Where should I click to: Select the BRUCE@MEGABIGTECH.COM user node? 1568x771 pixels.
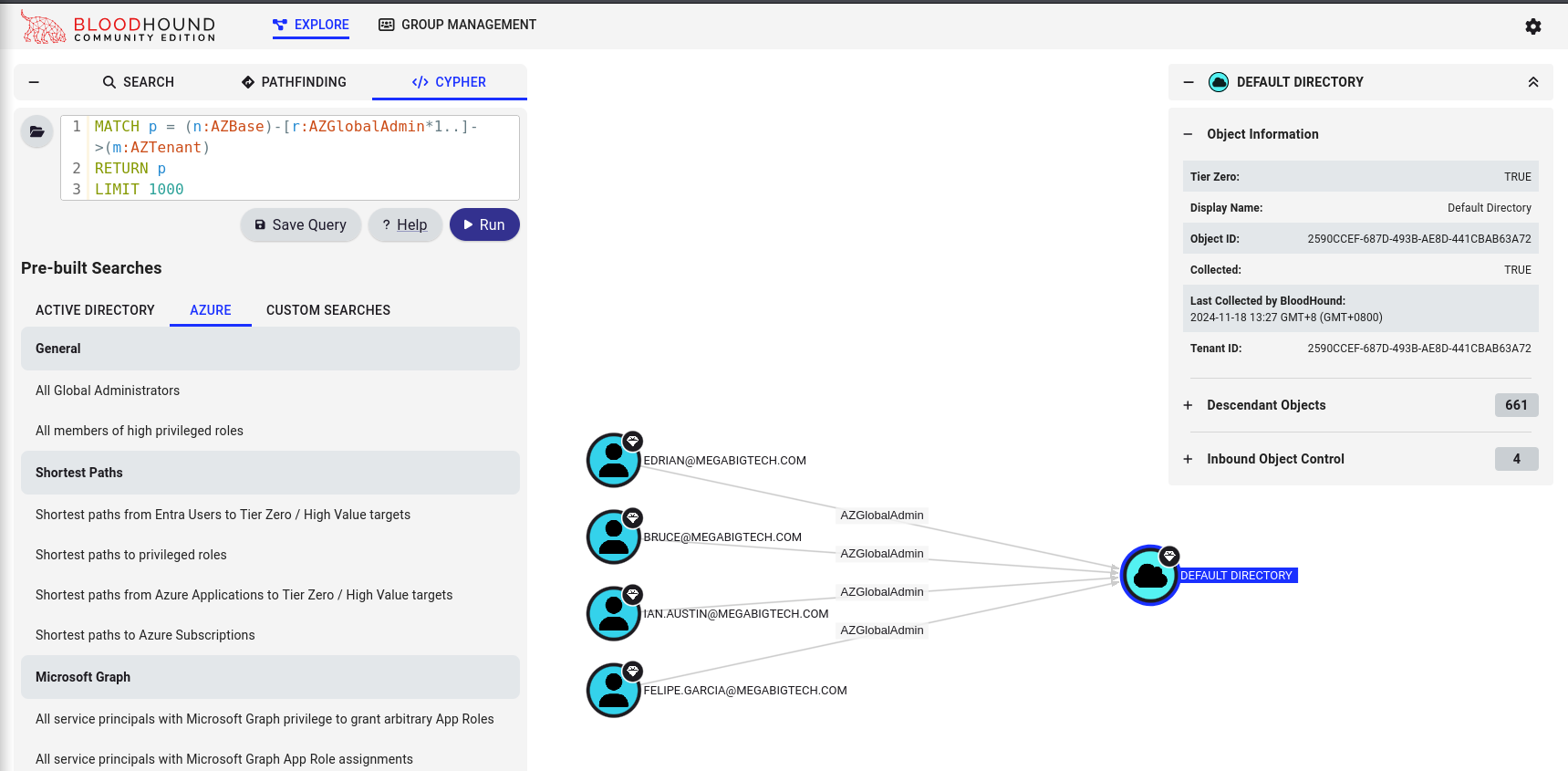(613, 537)
